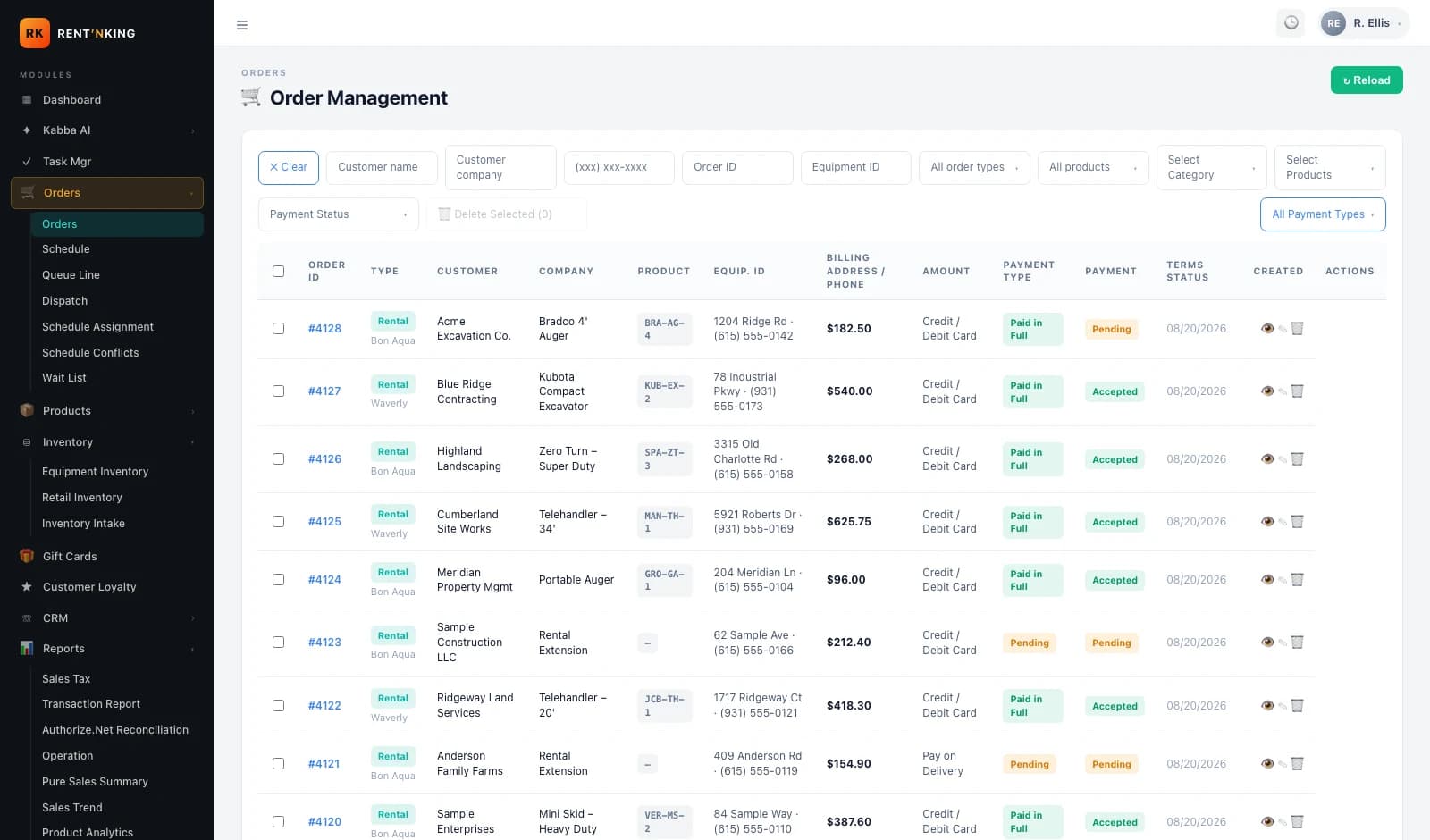Check the box for order #4128

[x=278, y=329]
